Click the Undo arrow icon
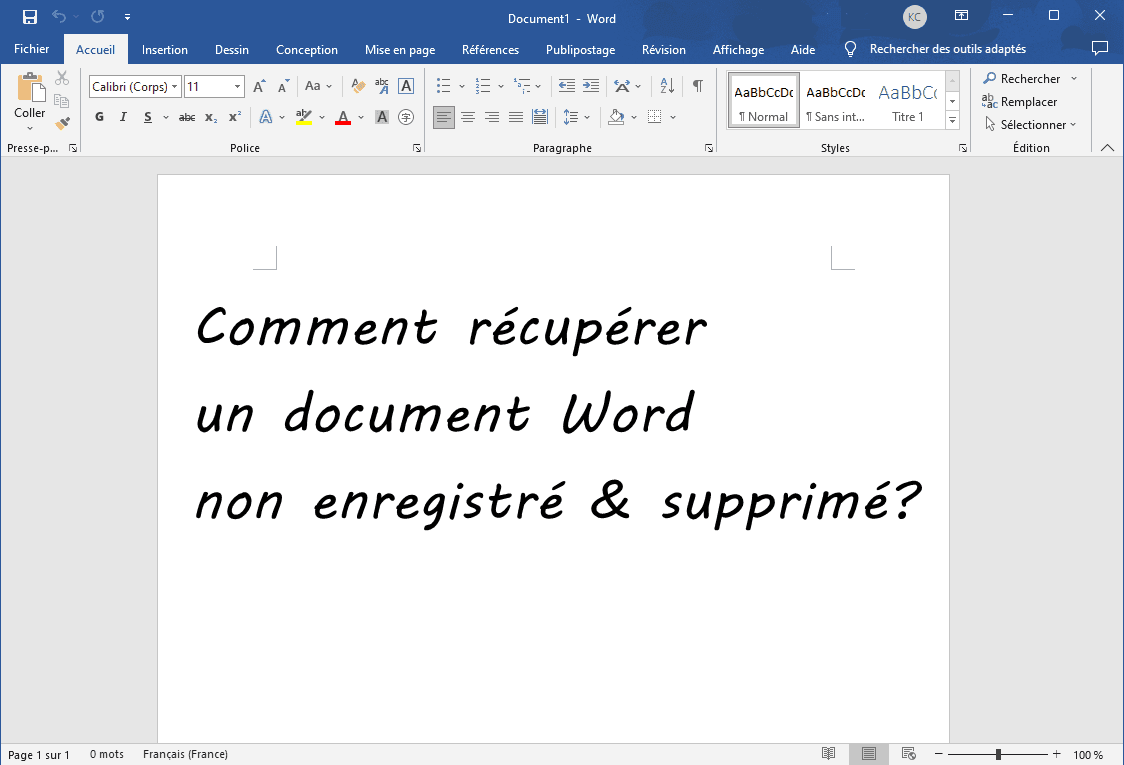 pos(59,16)
